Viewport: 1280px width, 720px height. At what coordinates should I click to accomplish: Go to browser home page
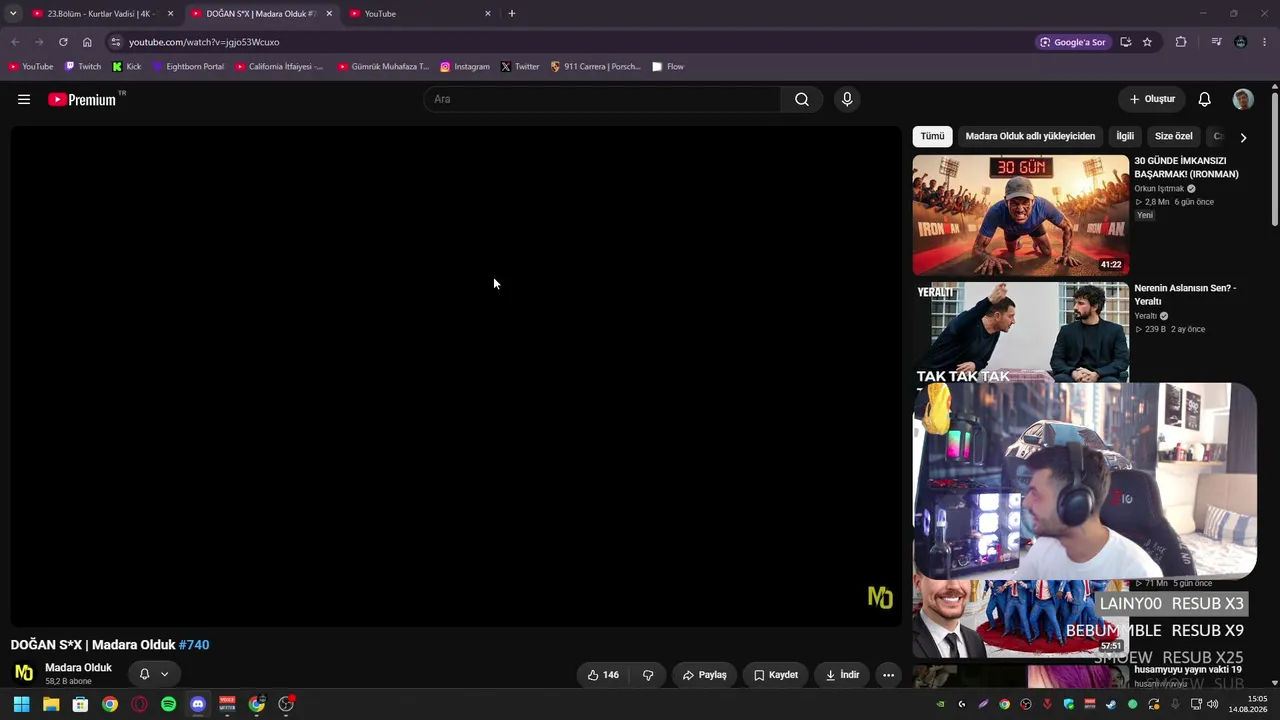(x=87, y=42)
